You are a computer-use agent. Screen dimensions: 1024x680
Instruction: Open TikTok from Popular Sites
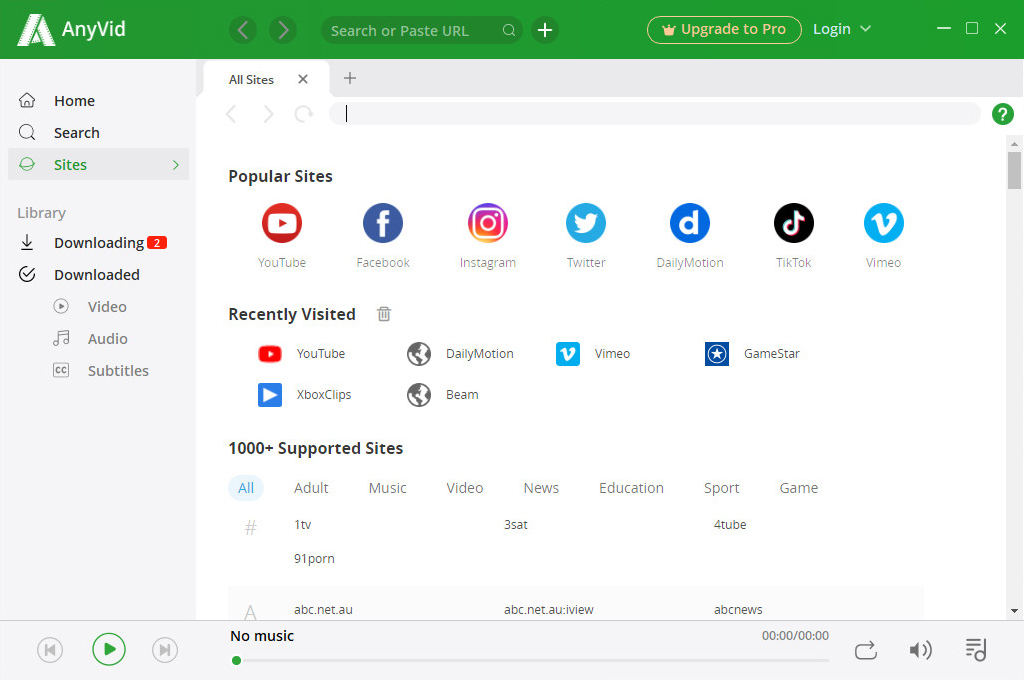click(x=793, y=223)
